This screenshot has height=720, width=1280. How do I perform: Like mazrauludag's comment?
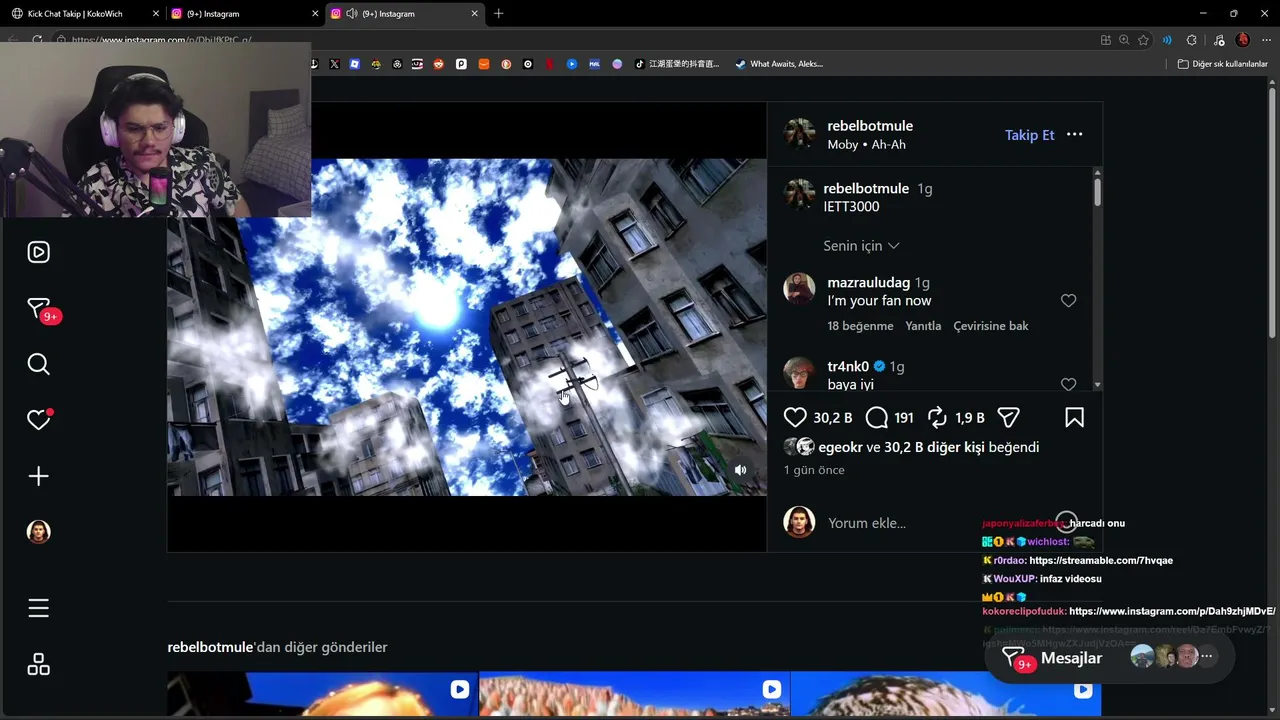tap(1068, 301)
